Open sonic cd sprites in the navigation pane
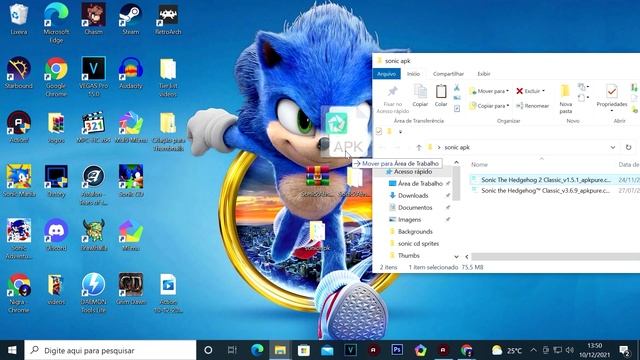640x360 pixels. pyautogui.click(x=418, y=243)
